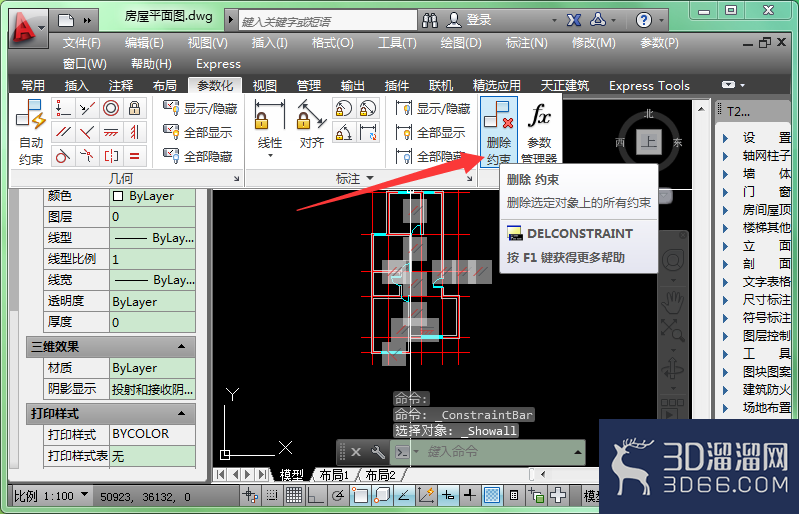Click the 透明度 ByLayer value cell
The image size is (799, 514).
click(152, 302)
